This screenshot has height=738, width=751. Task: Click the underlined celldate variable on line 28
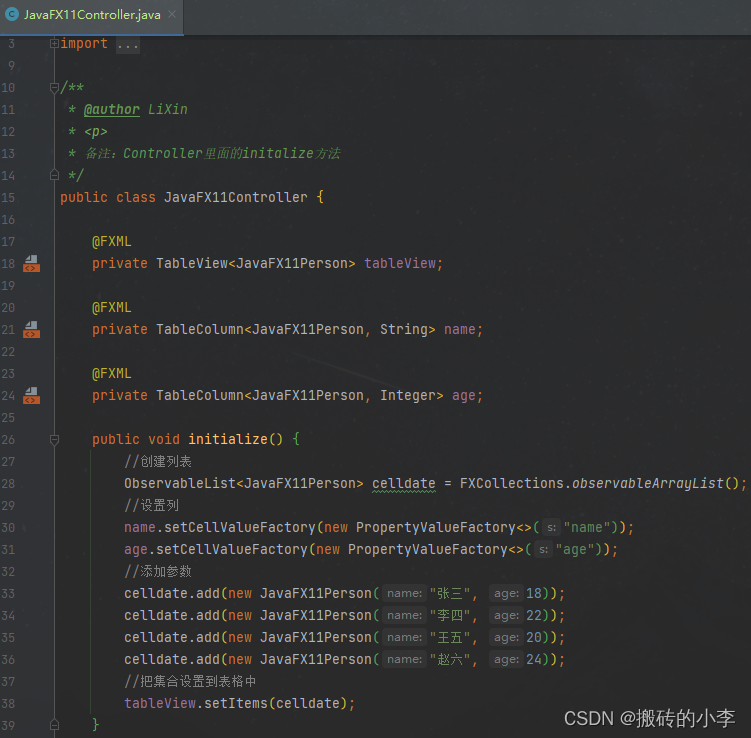(404, 484)
